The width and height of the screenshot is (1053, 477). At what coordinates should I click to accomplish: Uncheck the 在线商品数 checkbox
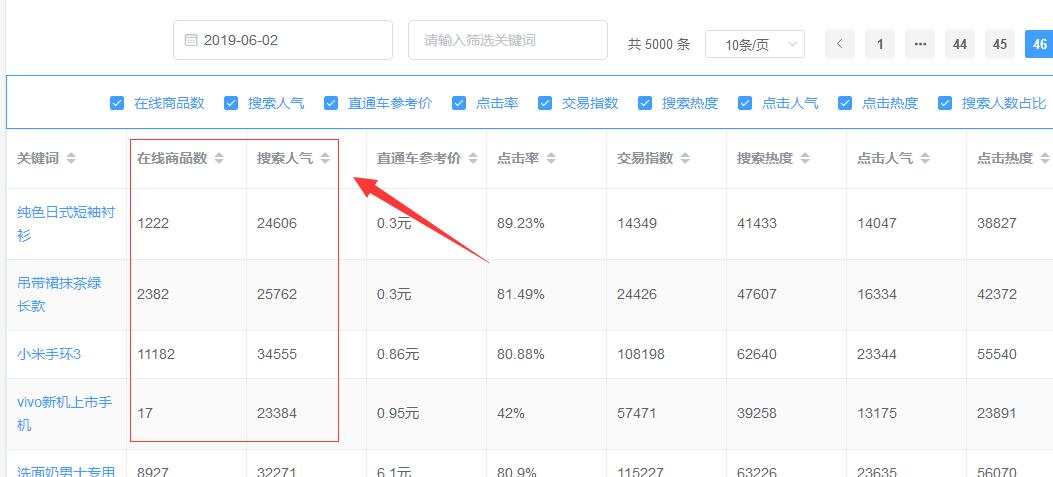pyautogui.click(x=117, y=103)
